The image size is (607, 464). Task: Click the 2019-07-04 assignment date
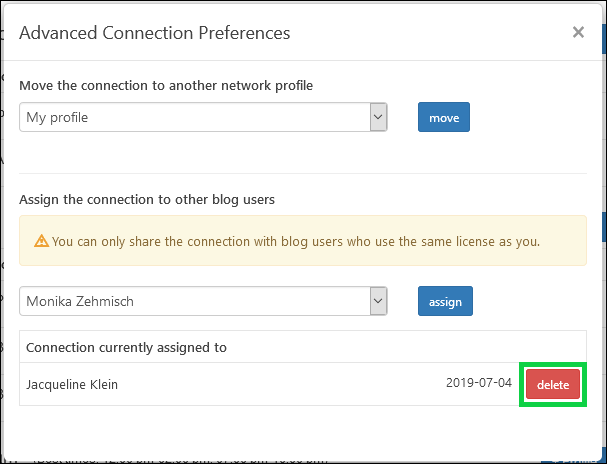[x=478, y=383]
